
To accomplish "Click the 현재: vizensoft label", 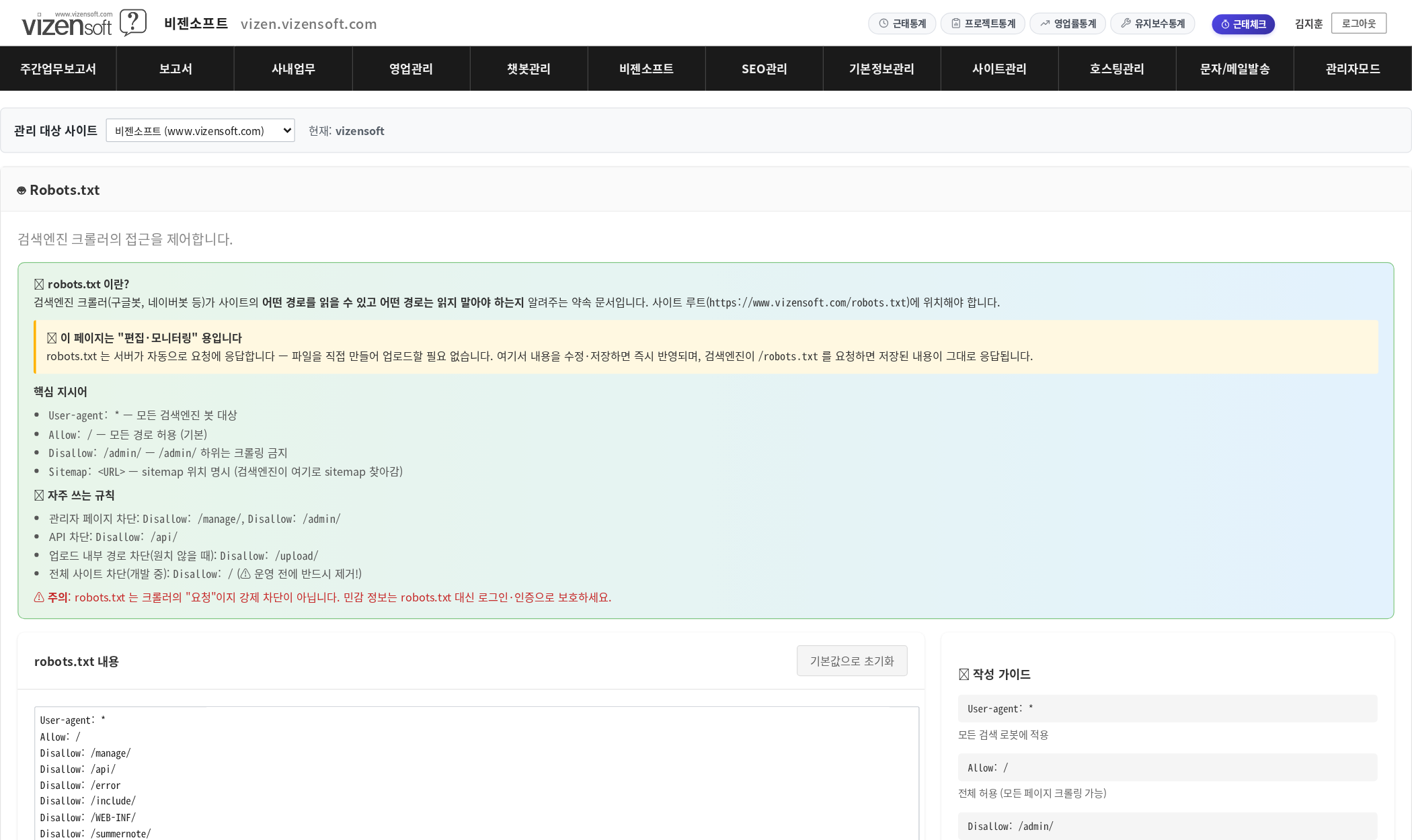I will (x=346, y=131).
